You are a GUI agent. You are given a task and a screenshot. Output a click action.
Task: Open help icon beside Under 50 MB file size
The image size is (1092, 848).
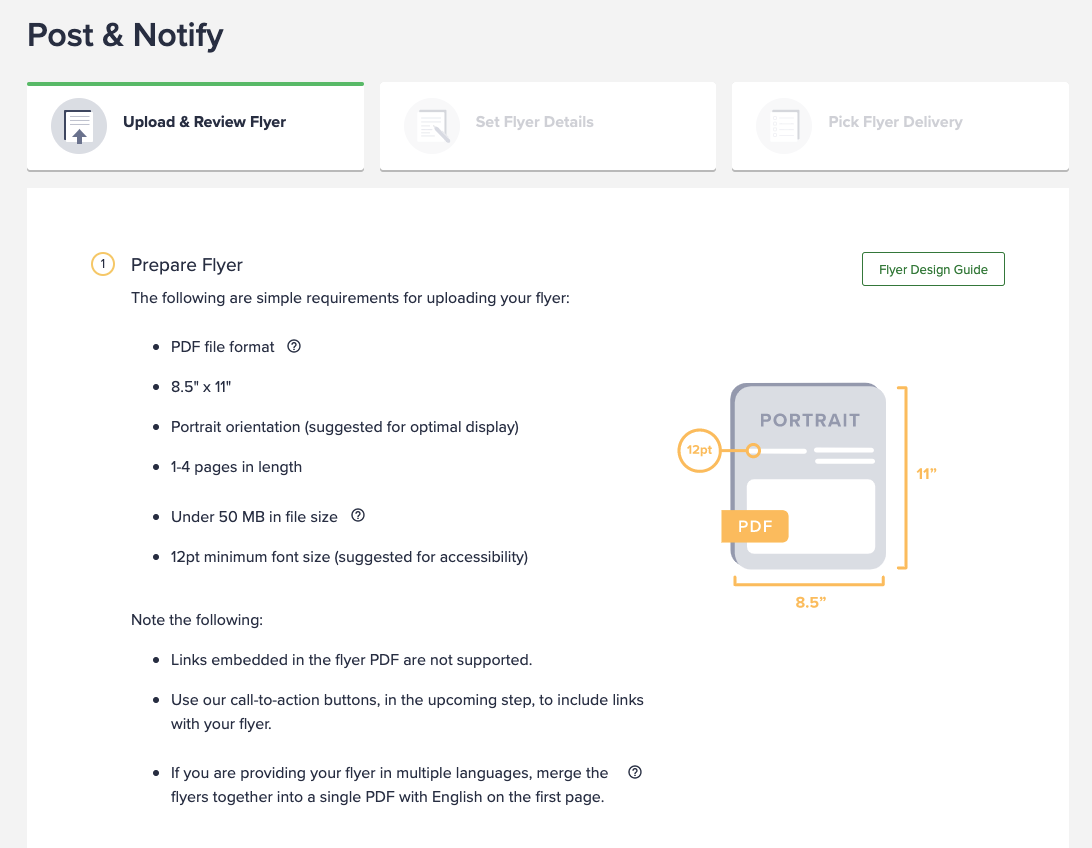coord(358,515)
